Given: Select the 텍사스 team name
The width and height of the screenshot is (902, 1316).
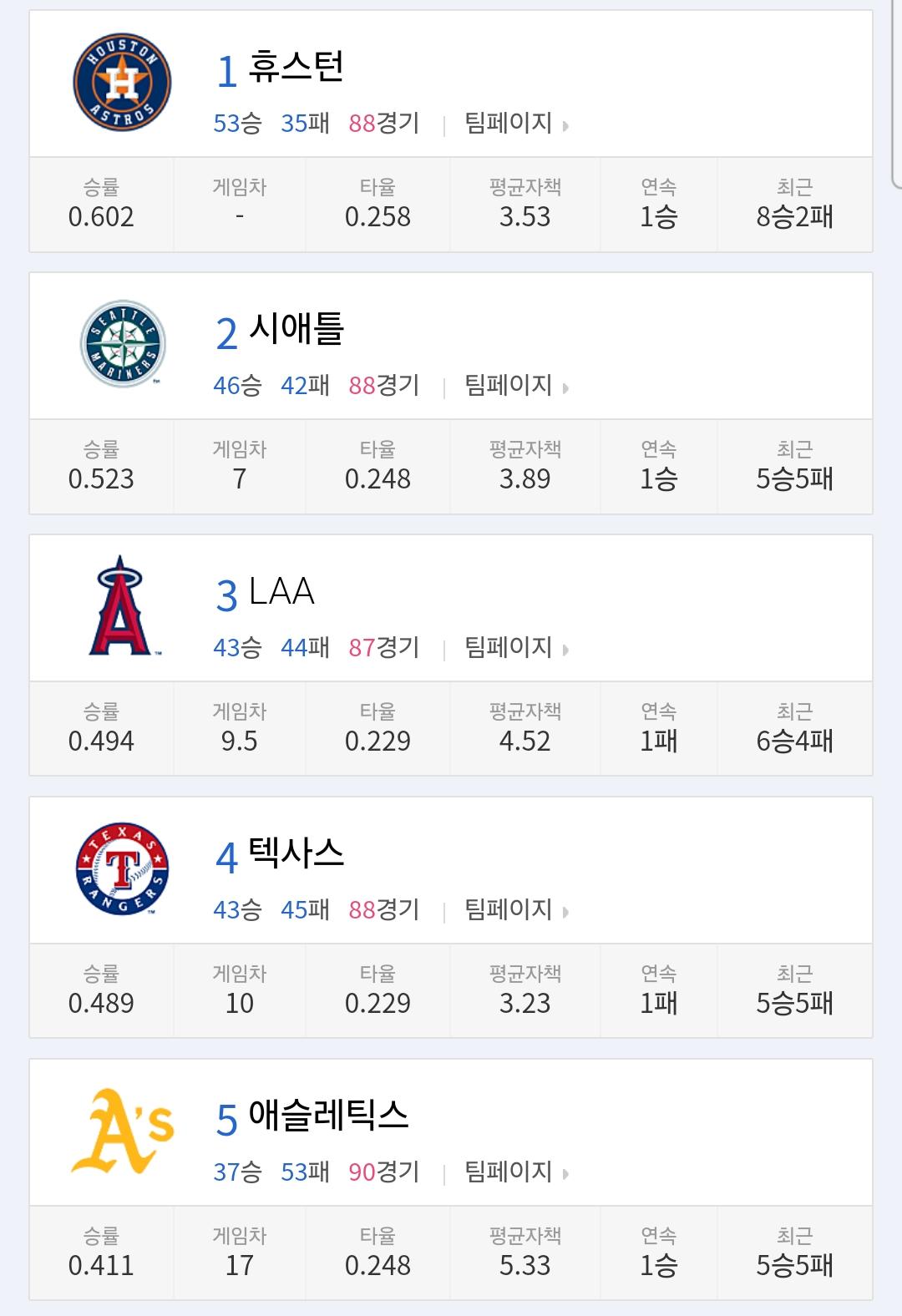Looking at the screenshot, I should coord(296,853).
